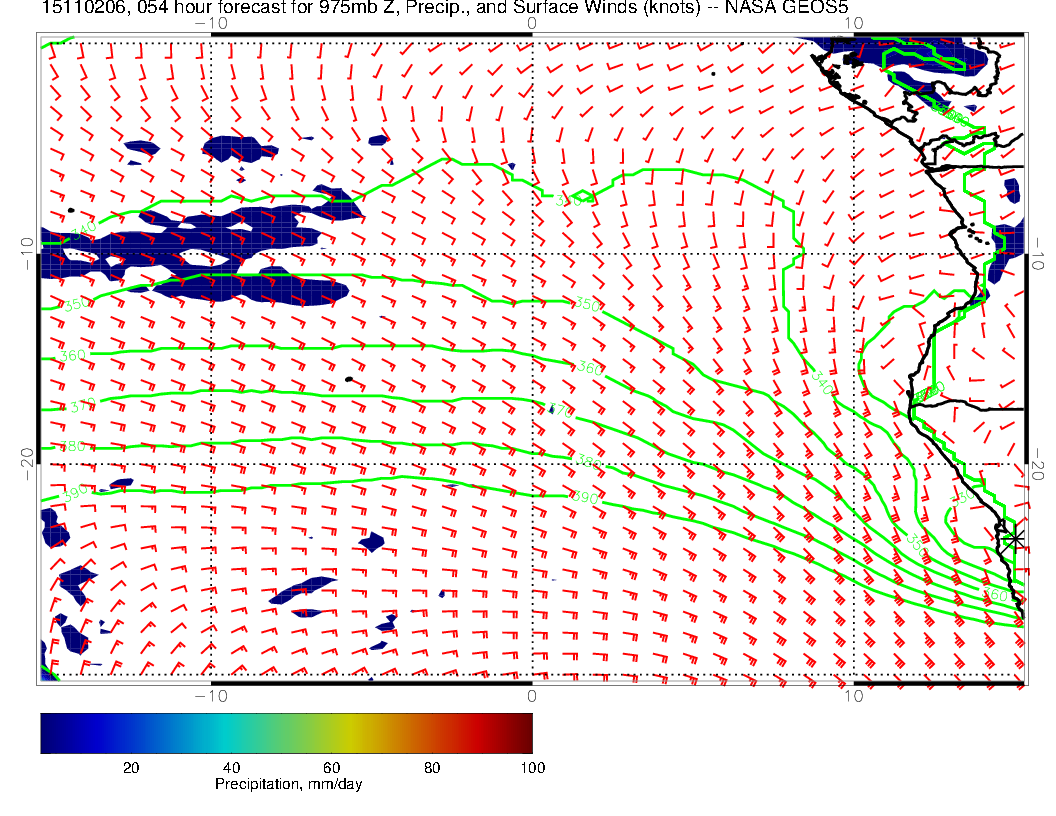This screenshot has height=816, width=1056.
Task: Click the island dot near the top coastline
Action: coord(713,73)
